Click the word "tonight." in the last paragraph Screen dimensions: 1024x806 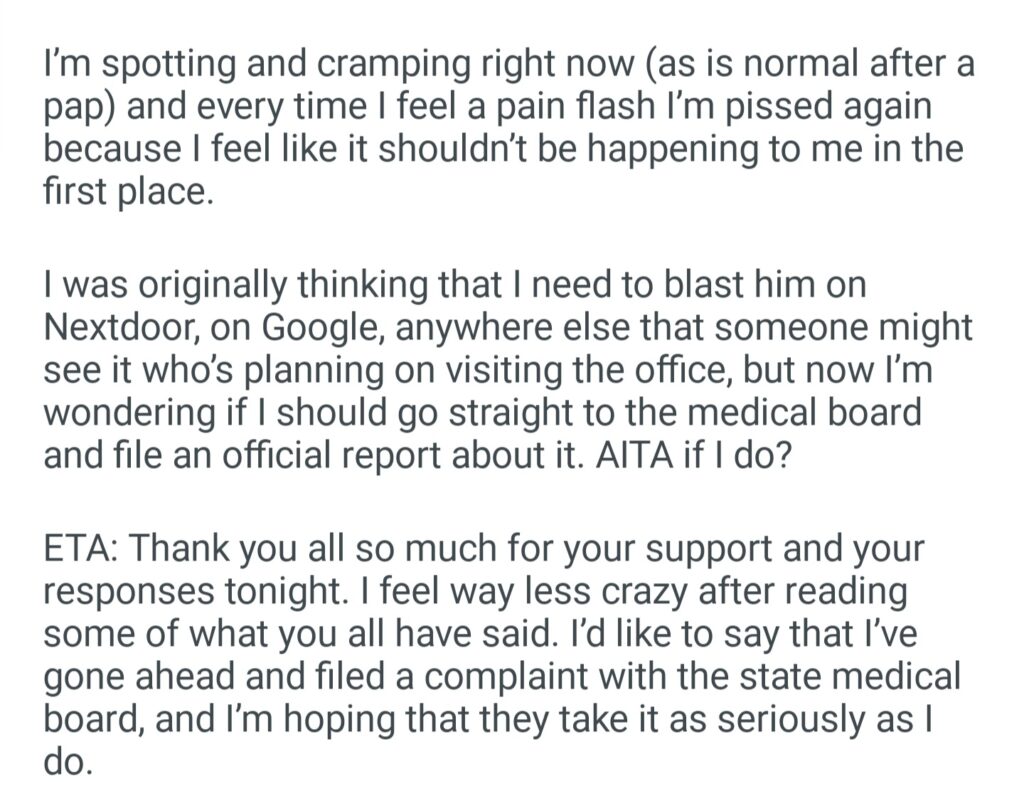click(288, 592)
